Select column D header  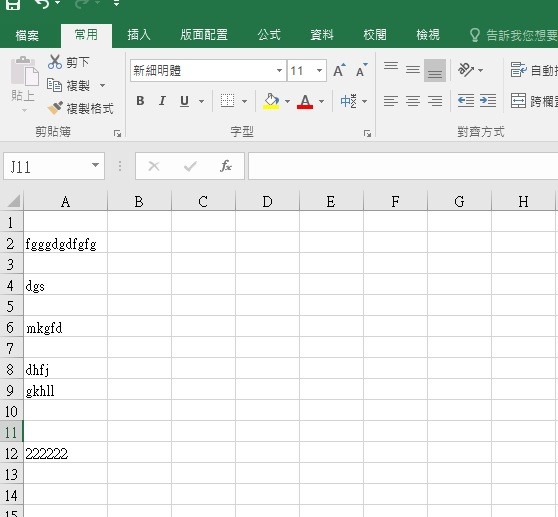click(x=267, y=201)
